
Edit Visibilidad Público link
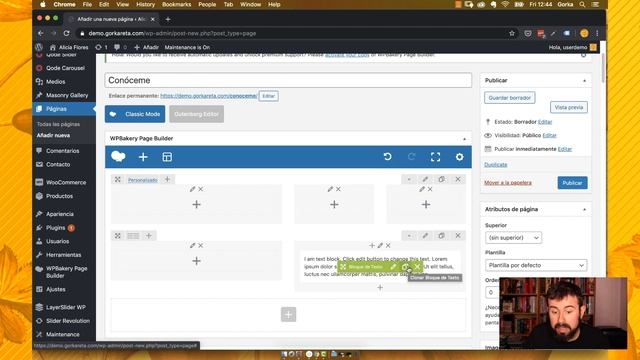click(549, 135)
